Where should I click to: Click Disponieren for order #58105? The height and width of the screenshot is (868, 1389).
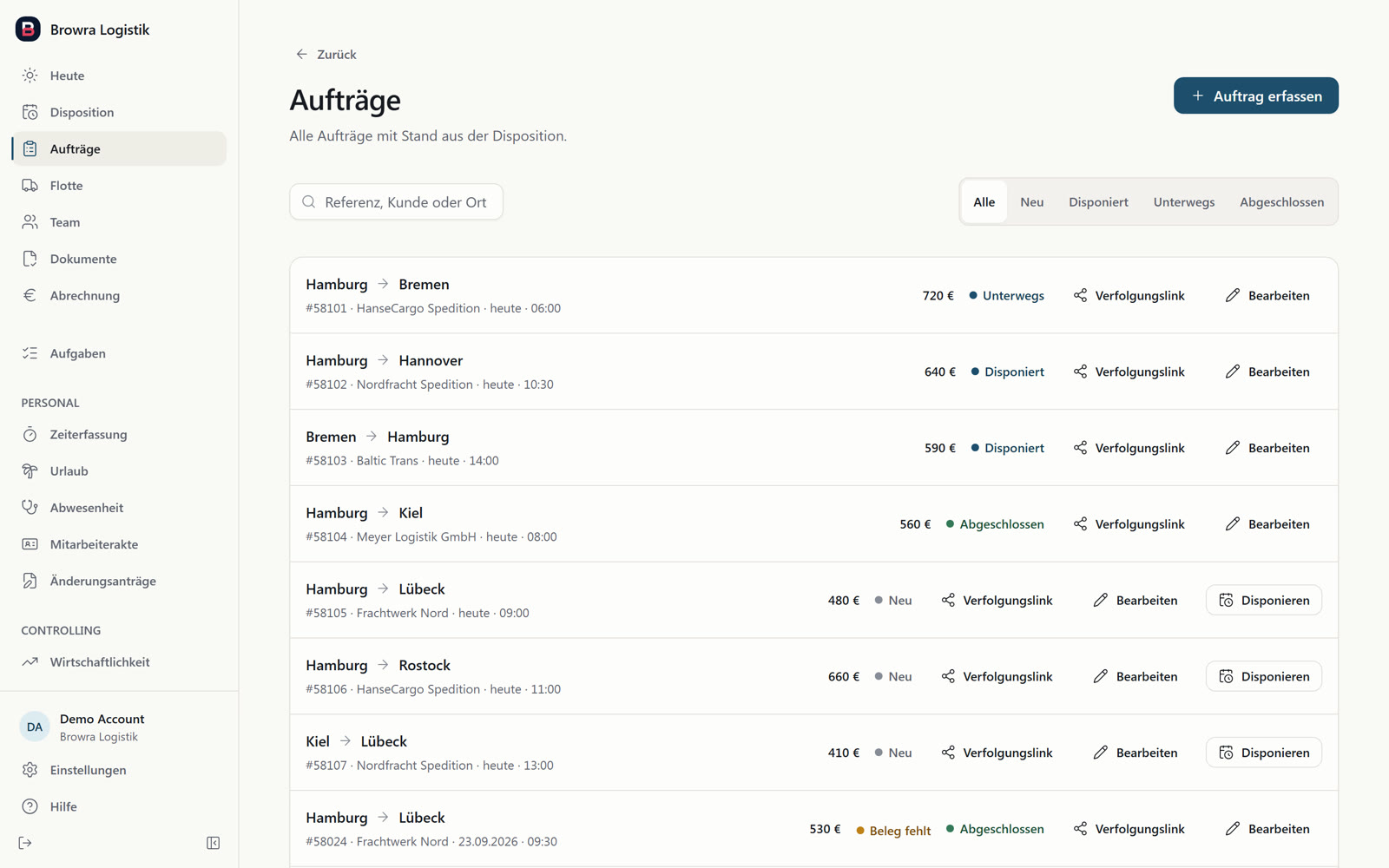point(1264,600)
